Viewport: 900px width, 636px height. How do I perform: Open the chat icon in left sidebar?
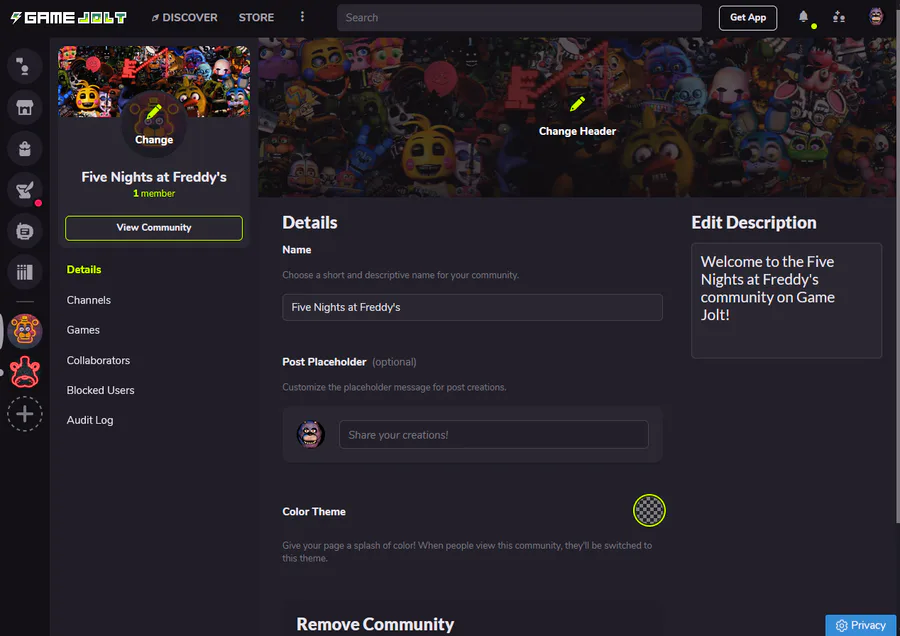click(x=25, y=66)
